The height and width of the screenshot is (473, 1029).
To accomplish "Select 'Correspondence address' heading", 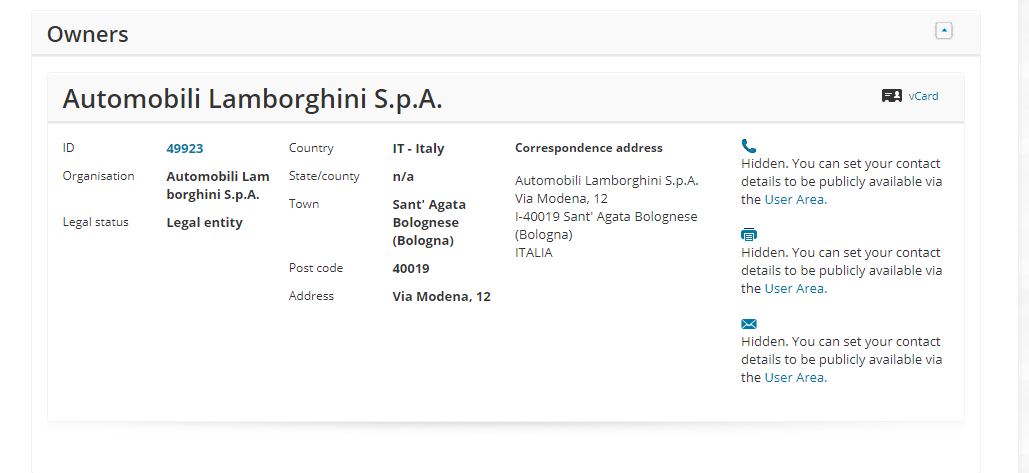I will 589,148.
